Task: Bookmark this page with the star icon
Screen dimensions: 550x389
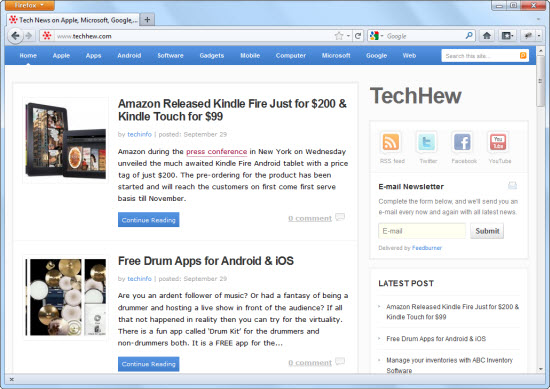Action: coord(338,36)
